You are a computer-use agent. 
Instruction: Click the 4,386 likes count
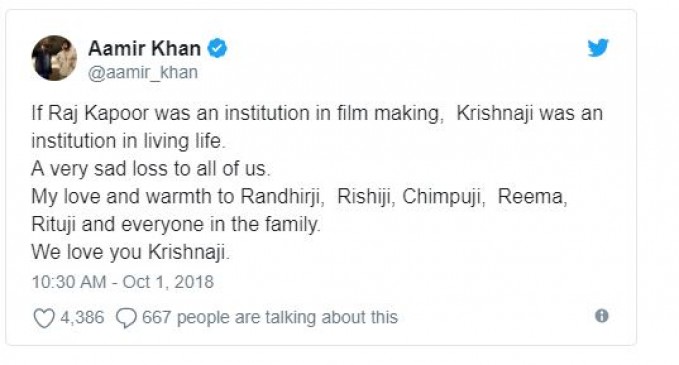[82, 317]
